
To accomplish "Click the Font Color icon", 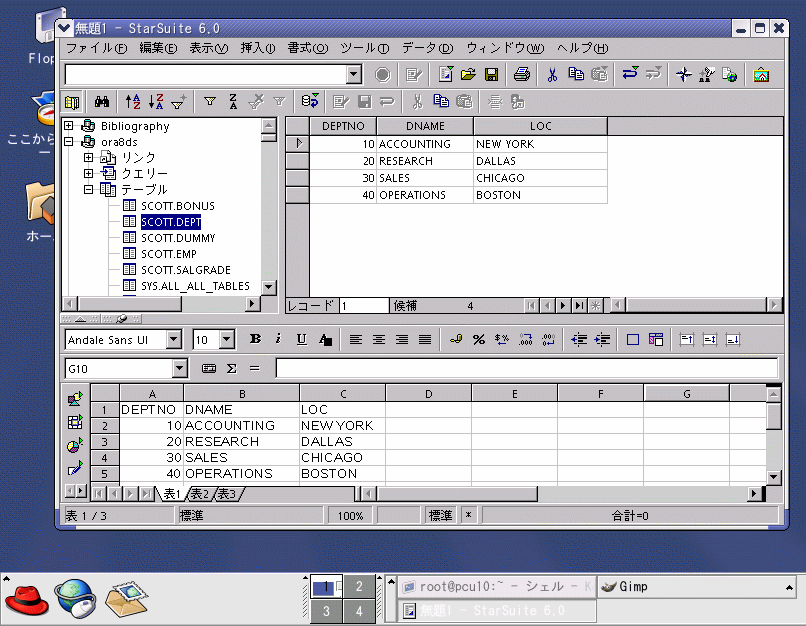I will tap(325, 339).
